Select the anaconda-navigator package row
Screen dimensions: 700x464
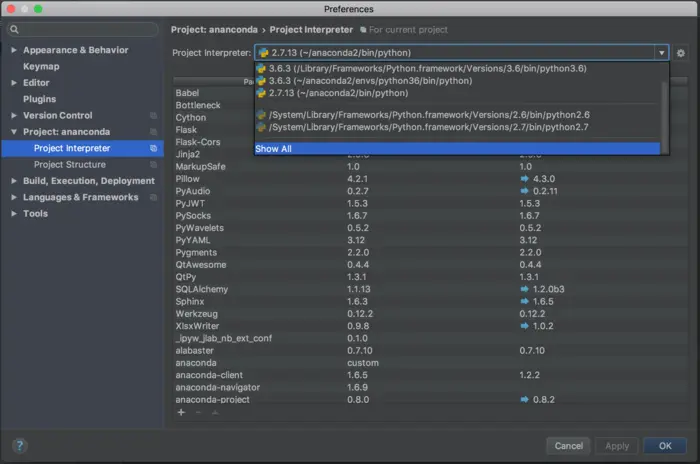coord(430,388)
